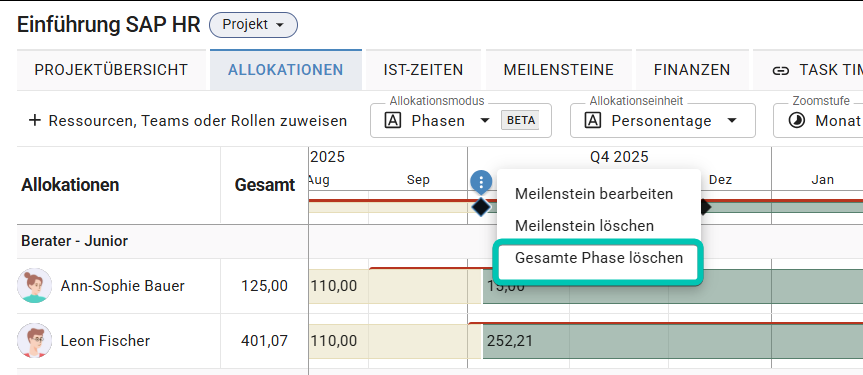Click the three-dot milestone options icon
The width and height of the screenshot is (863, 375).
[x=481, y=181]
